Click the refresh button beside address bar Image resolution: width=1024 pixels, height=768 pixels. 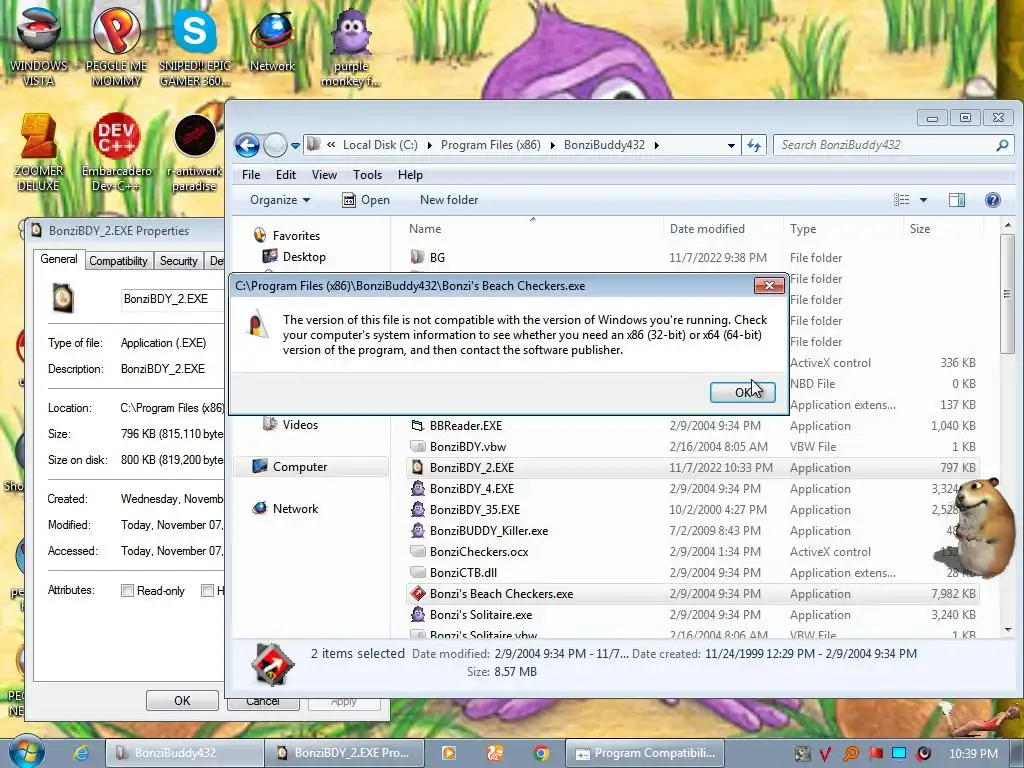(x=754, y=145)
